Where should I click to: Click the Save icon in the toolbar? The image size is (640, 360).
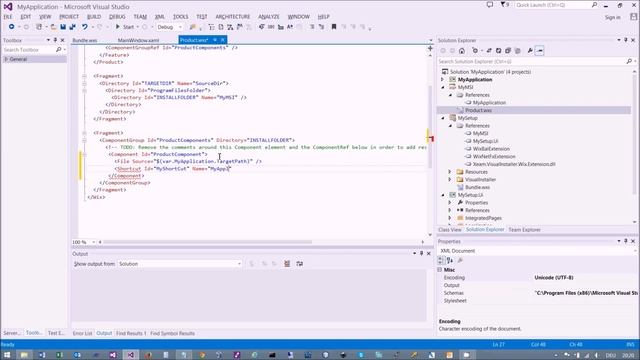pyautogui.click(x=63, y=27)
